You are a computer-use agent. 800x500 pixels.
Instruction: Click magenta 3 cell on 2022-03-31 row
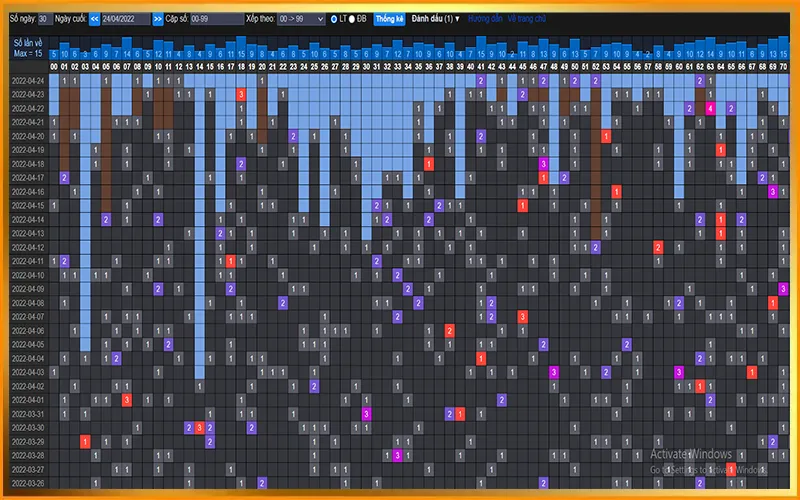[x=366, y=414]
